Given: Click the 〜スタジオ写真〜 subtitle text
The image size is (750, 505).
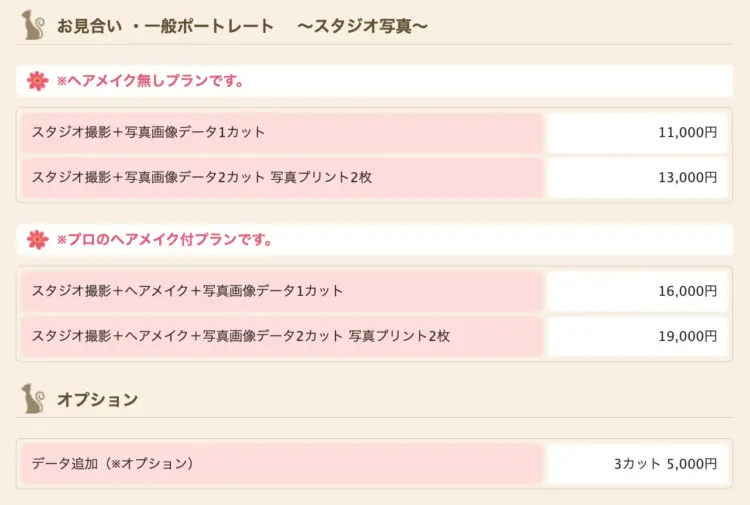Looking at the screenshot, I should 362,26.
